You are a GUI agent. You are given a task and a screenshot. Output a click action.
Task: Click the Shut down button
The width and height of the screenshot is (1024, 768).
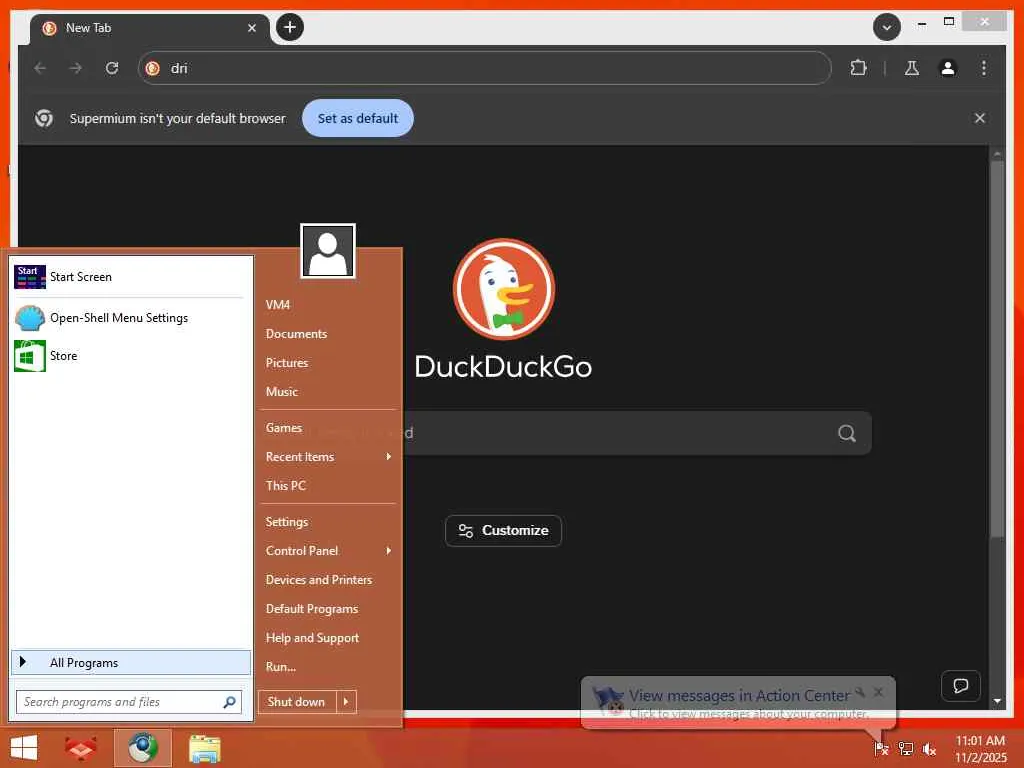click(x=297, y=702)
